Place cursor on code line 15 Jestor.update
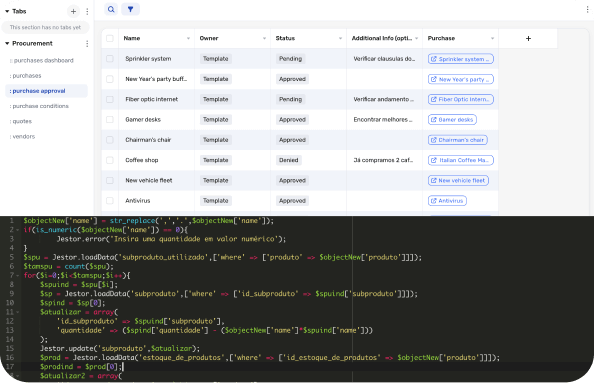Image resolution: width=594 pixels, height=383 pixels. 120,349
